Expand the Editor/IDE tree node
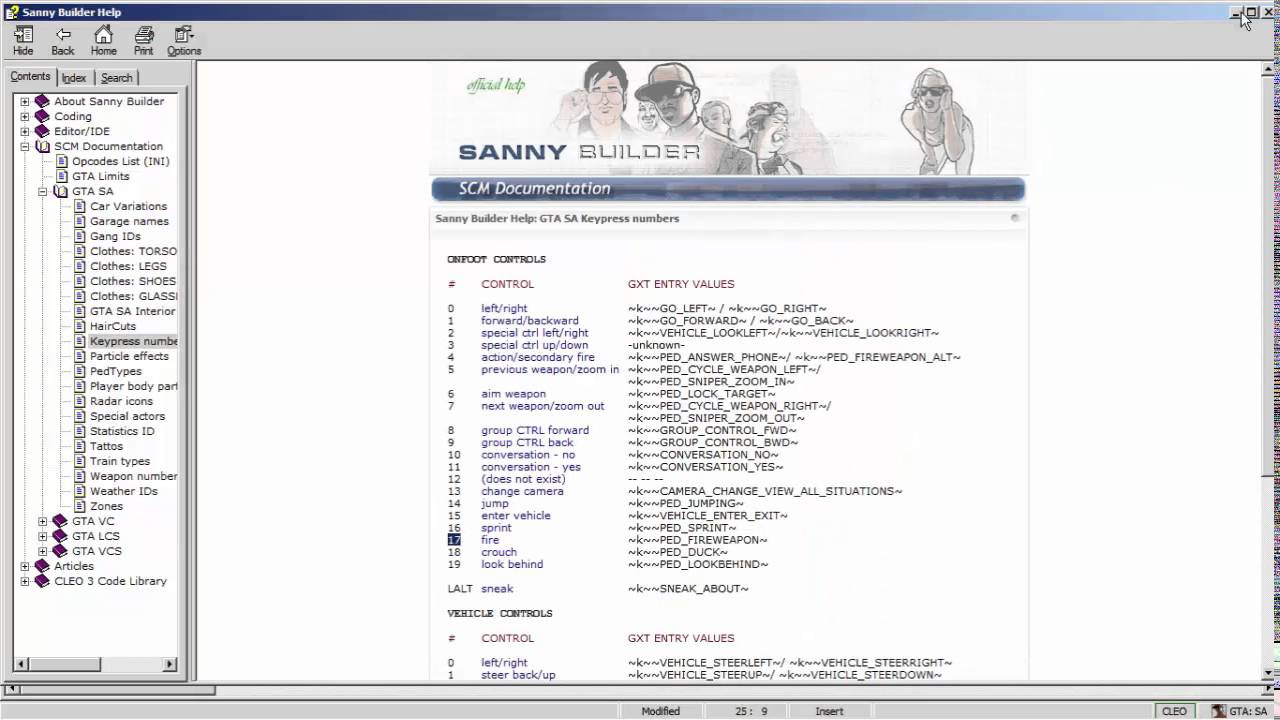 tap(25, 131)
